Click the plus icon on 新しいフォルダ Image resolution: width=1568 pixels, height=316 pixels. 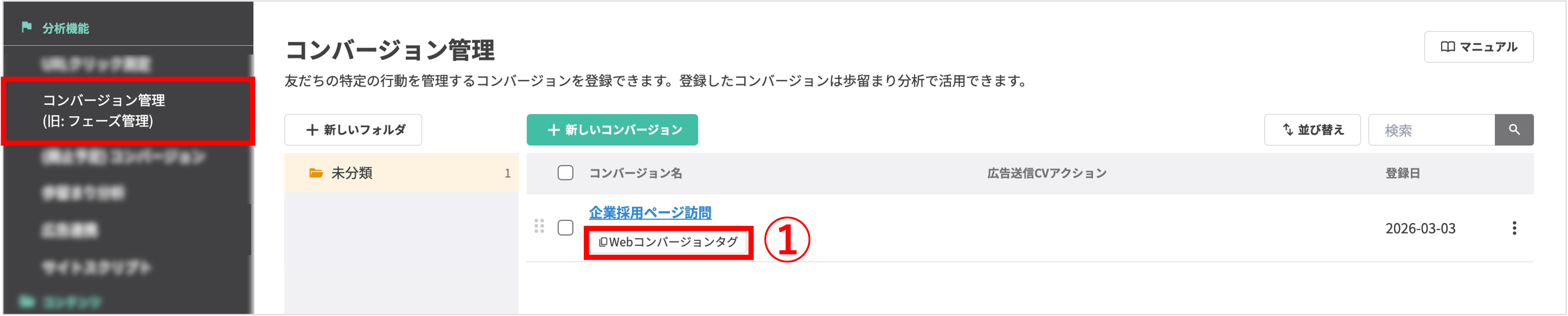tap(312, 129)
